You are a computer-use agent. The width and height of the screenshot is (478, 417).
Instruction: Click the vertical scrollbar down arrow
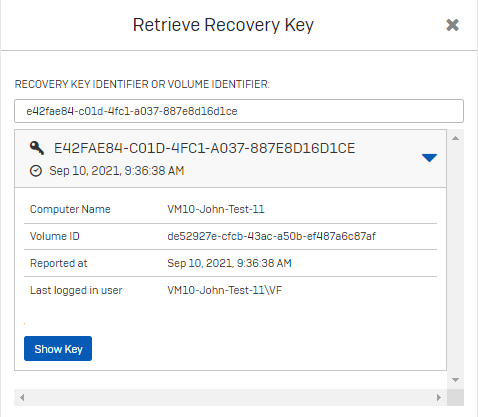tap(455, 380)
